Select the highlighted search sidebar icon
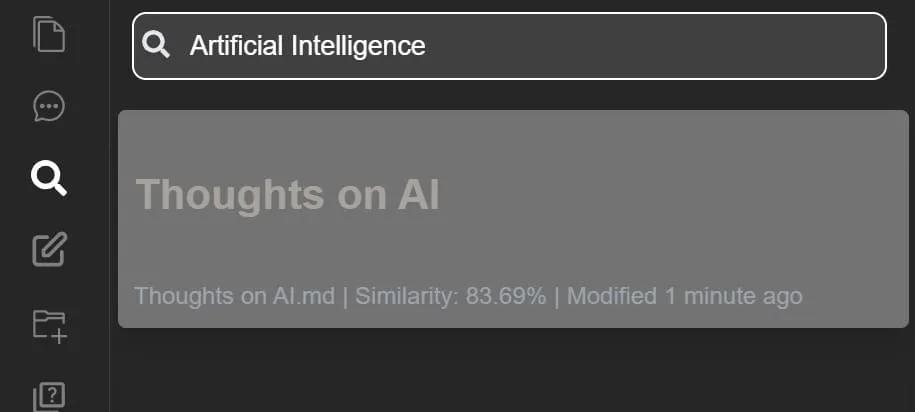This screenshot has height=412, width=915. coord(49,178)
